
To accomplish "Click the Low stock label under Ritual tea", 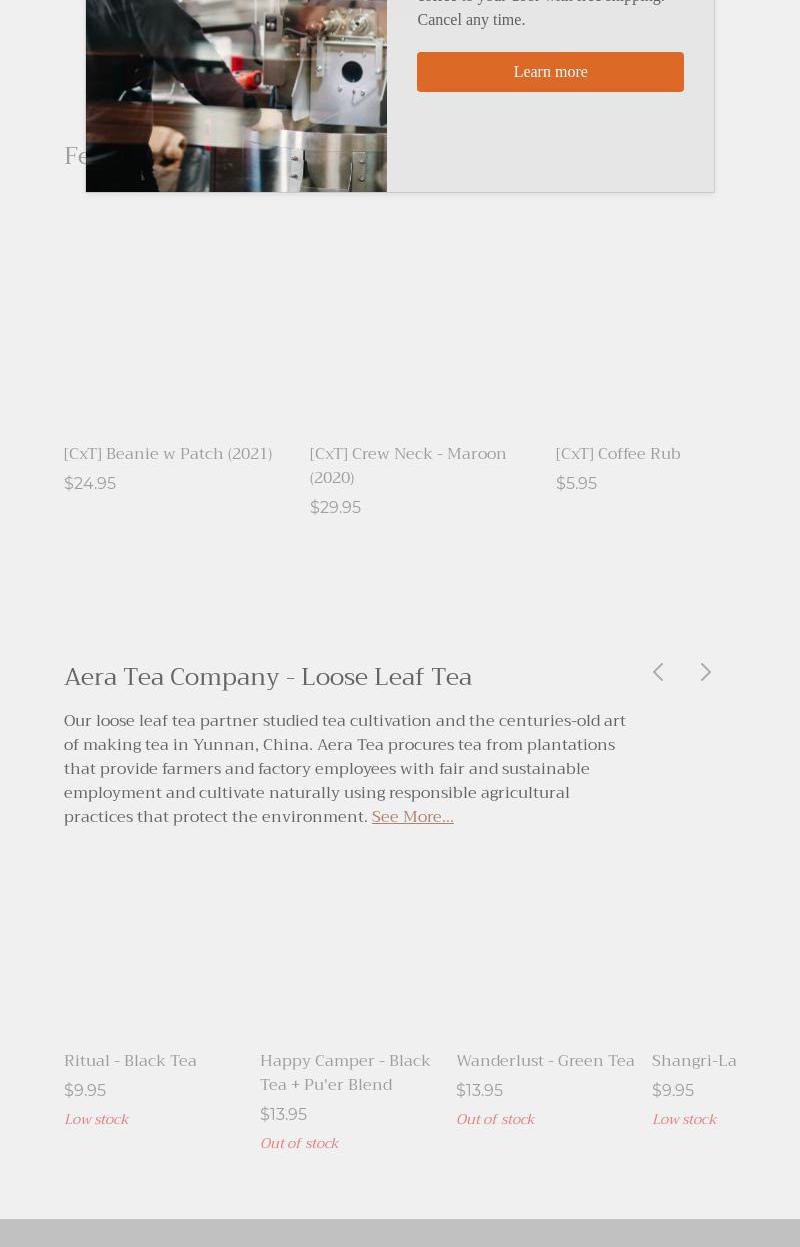I will tap(96, 1120).
